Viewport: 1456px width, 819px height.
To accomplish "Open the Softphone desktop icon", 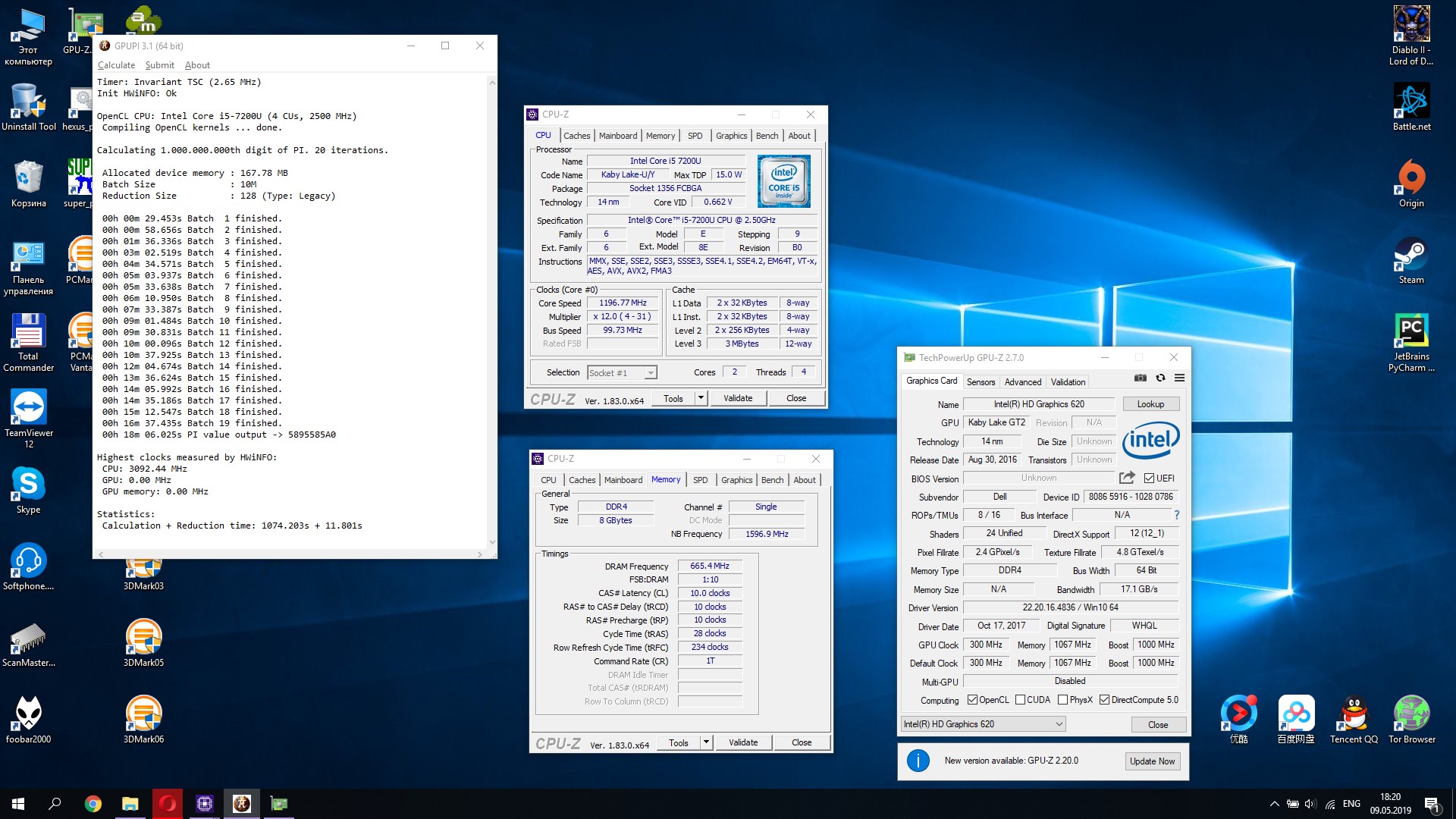I will [29, 566].
